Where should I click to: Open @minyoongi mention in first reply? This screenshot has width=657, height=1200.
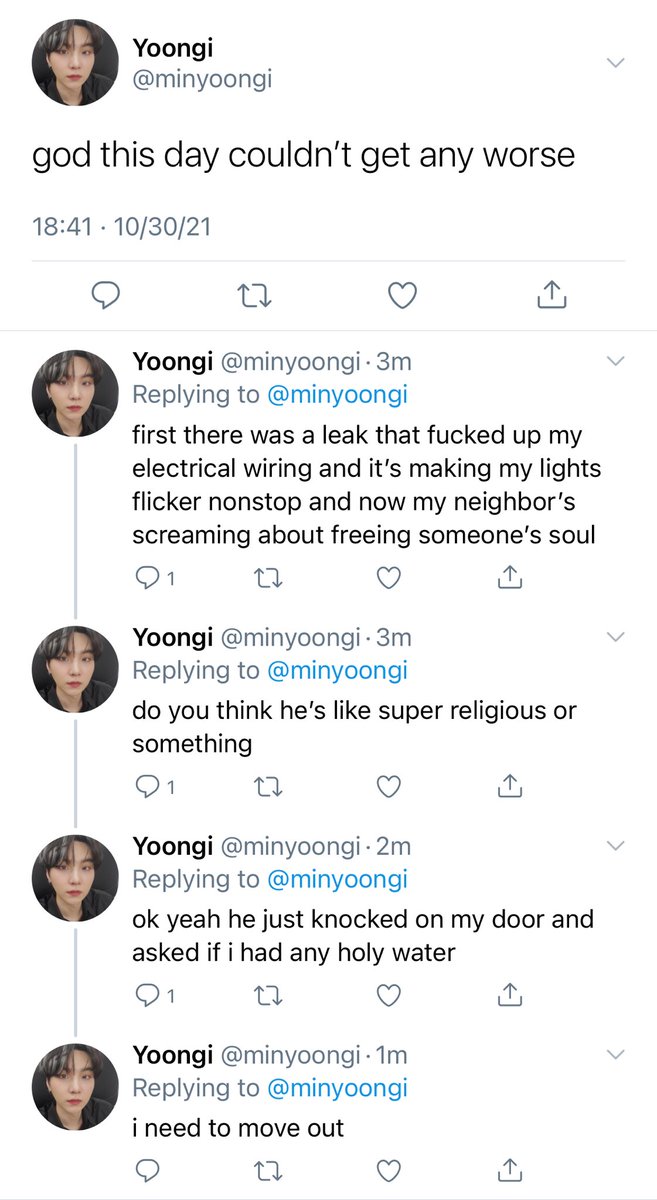pyautogui.click(x=337, y=394)
